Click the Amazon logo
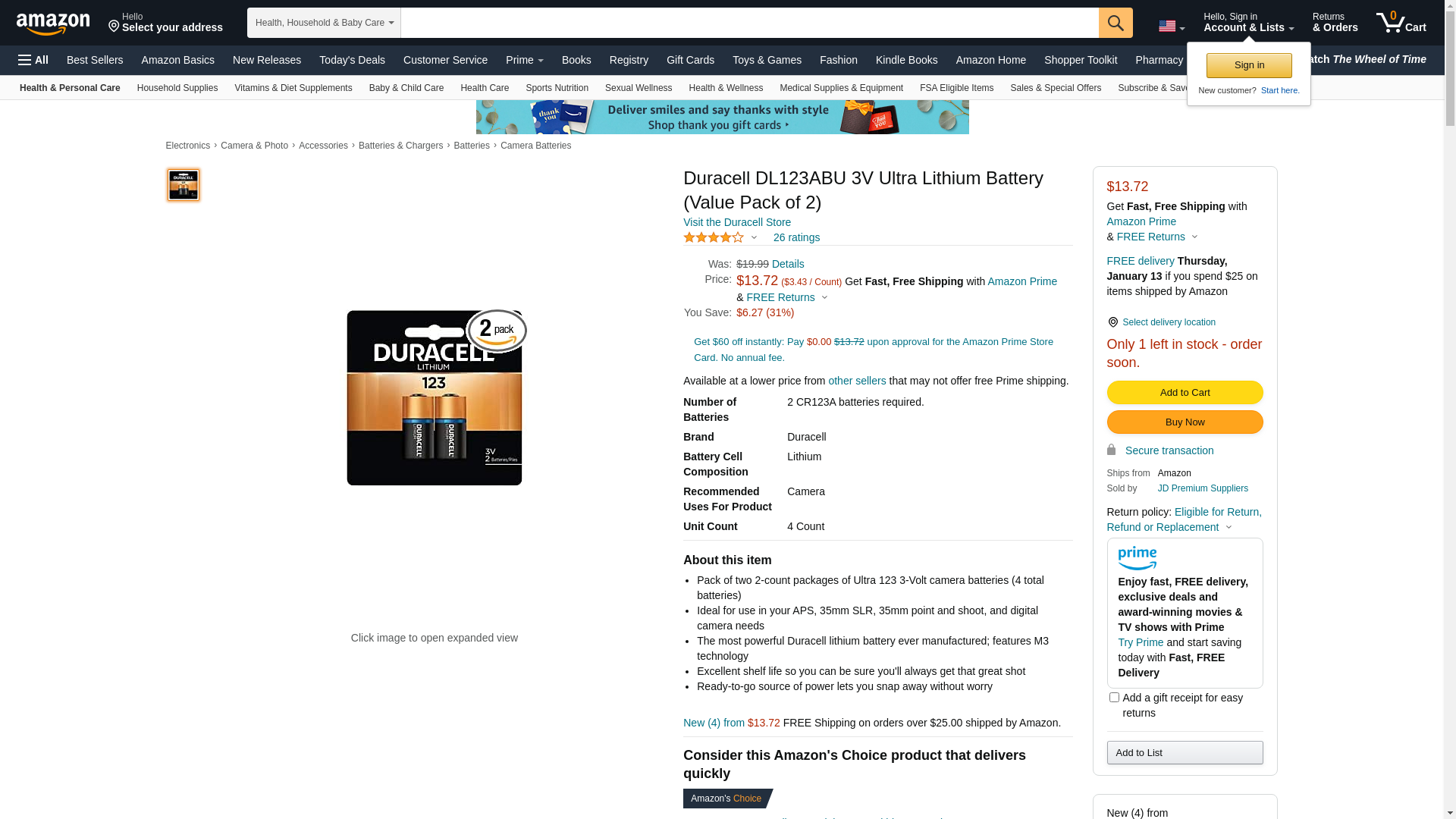 click(53, 24)
